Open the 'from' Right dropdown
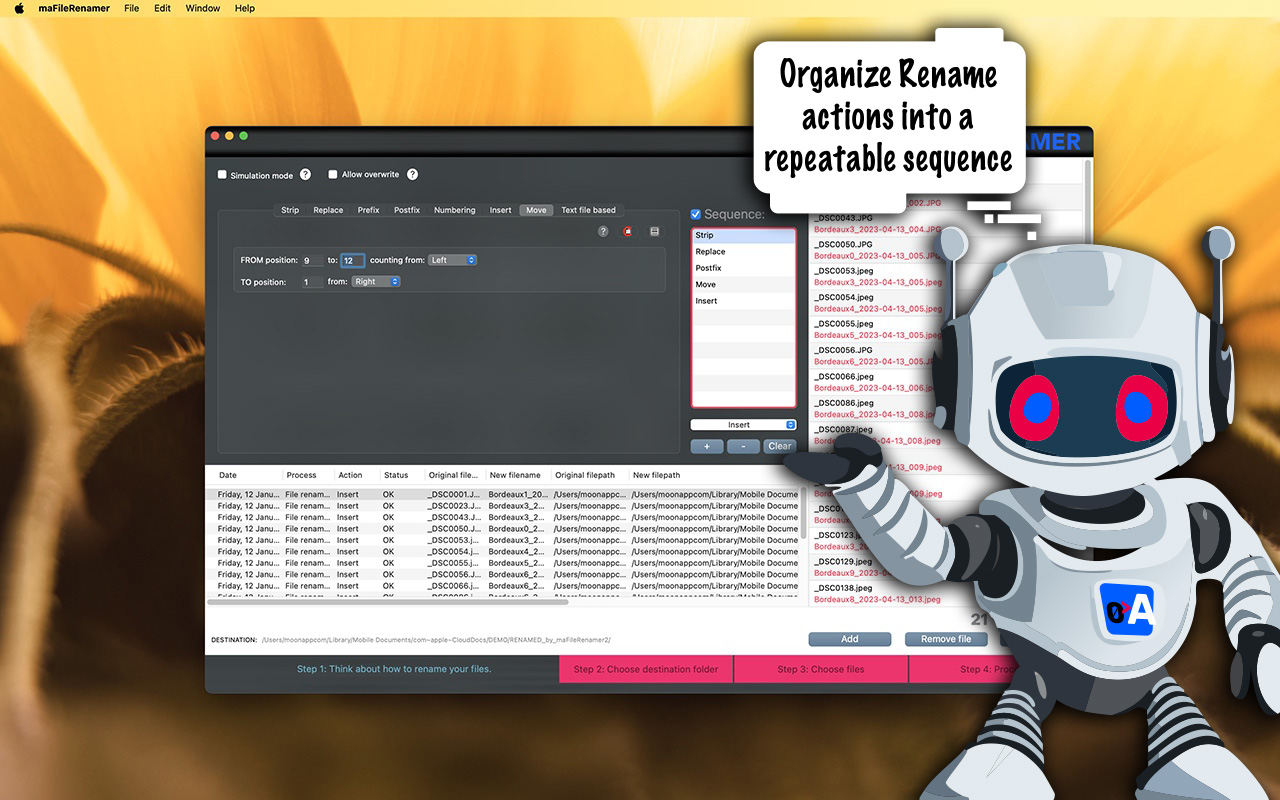The width and height of the screenshot is (1280, 800). (376, 282)
